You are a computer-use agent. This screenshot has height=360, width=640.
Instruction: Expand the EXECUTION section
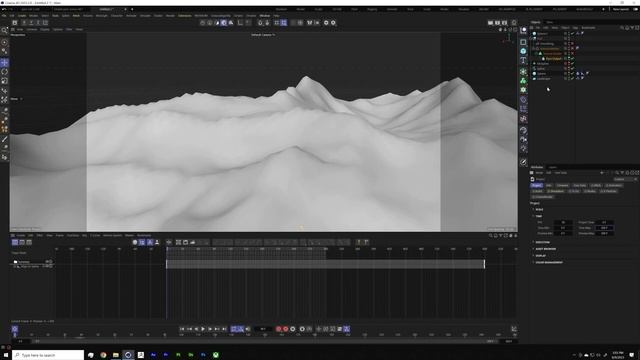click(x=542, y=242)
